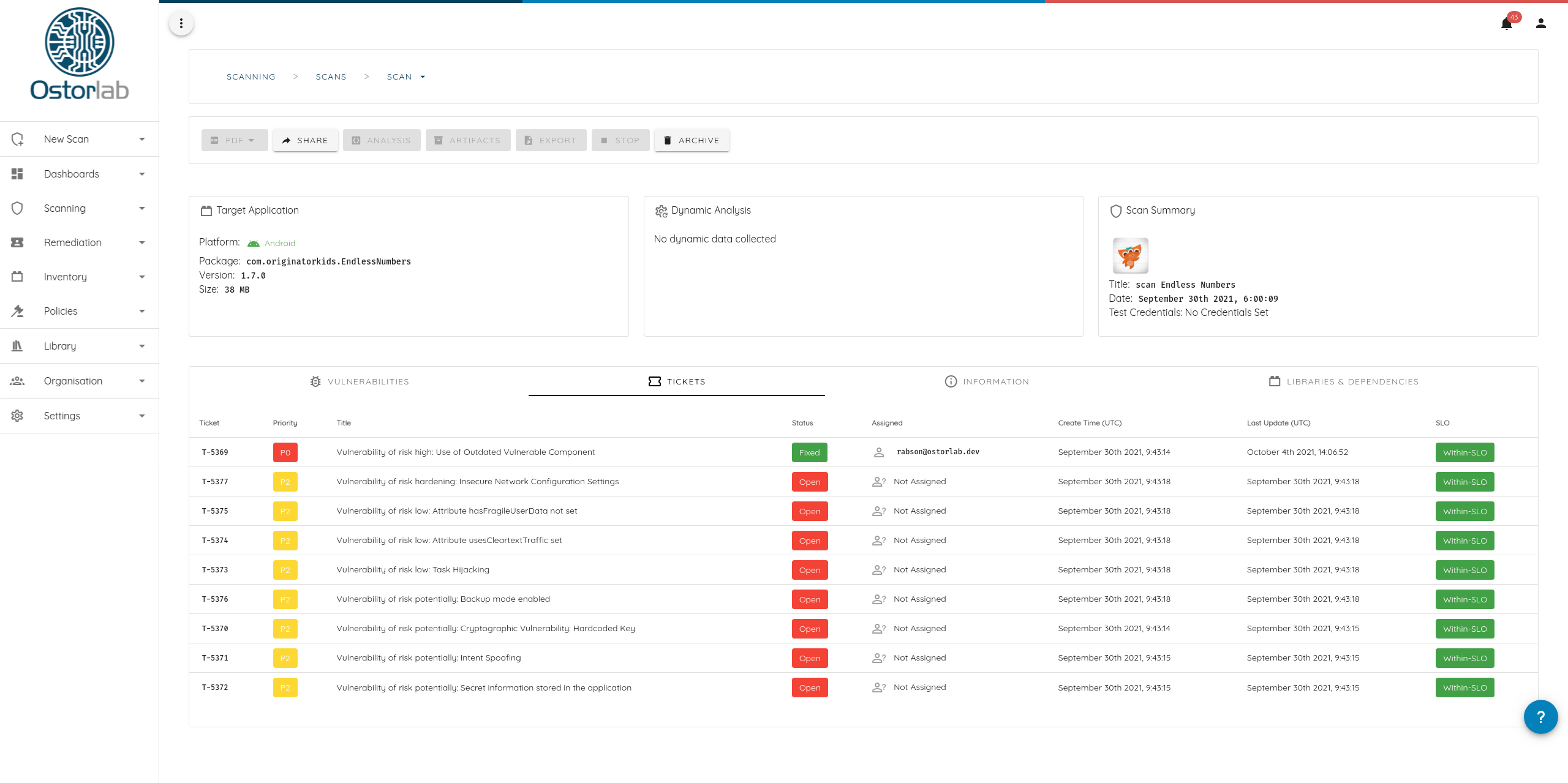The height and width of the screenshot is (783, 1568).
Task: Click the assigned user icon for T-5369
Action: tap(879, 452)
